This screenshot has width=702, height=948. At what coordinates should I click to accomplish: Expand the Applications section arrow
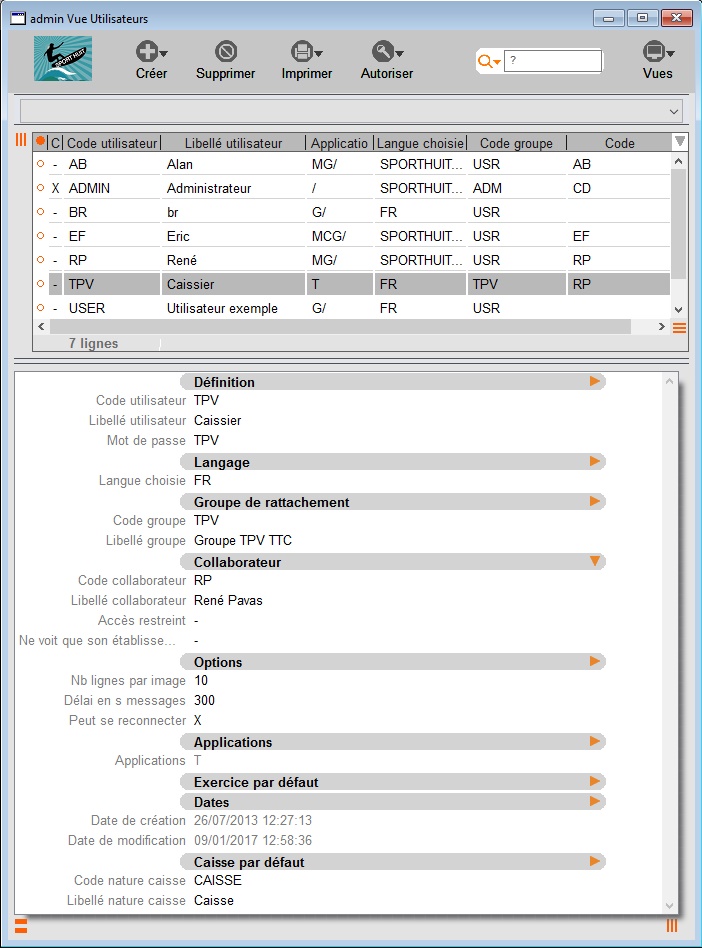594,741
